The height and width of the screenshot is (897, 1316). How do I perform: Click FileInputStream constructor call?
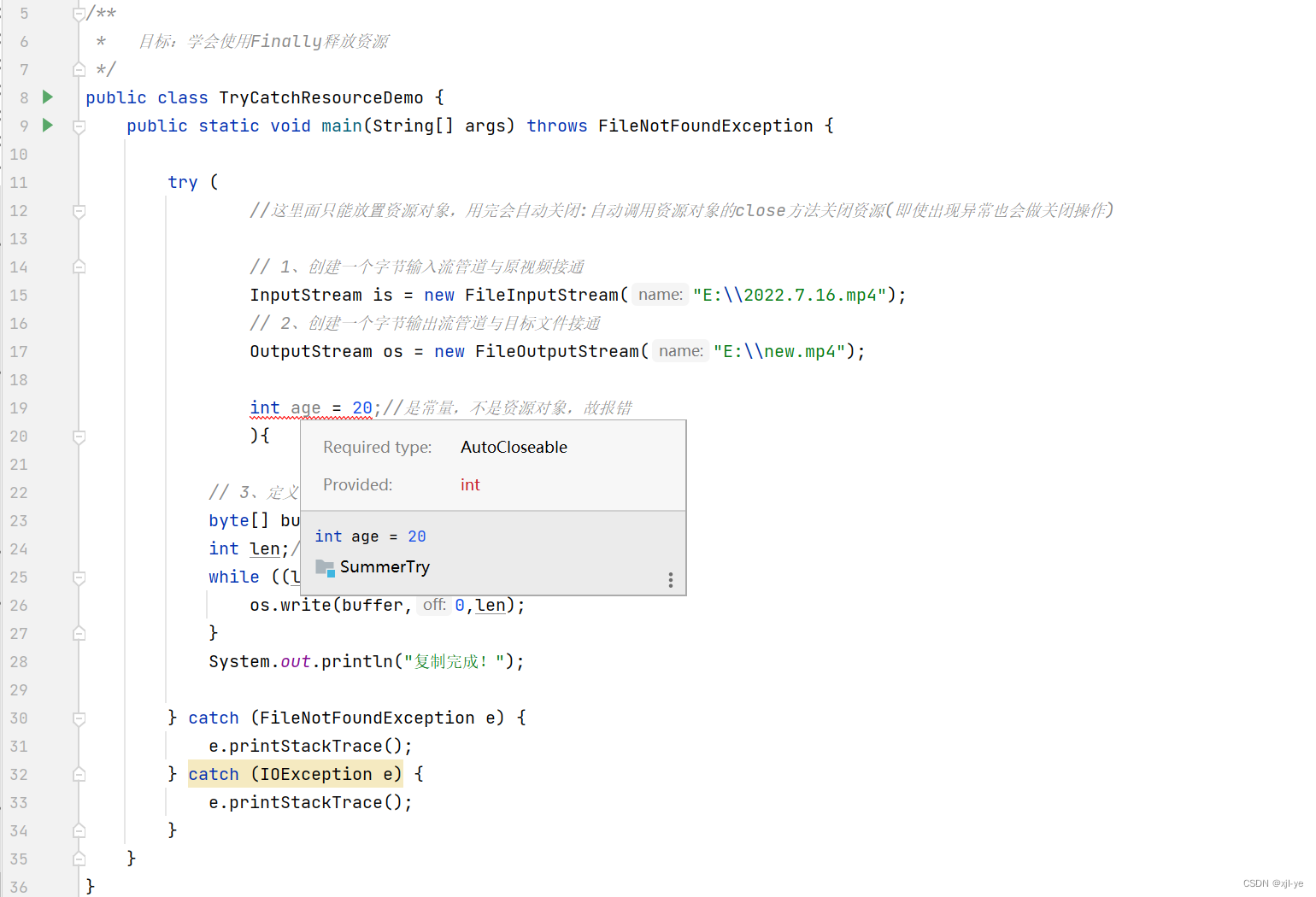point(542,295)
